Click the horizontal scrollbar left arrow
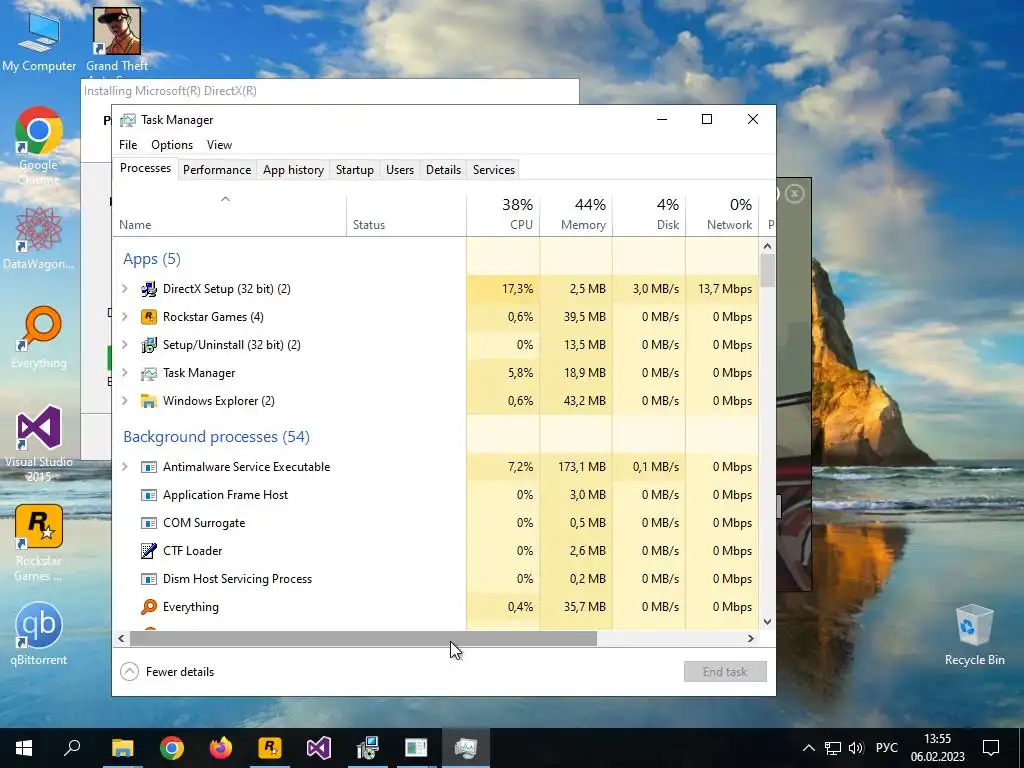 (x=121, y=639)
